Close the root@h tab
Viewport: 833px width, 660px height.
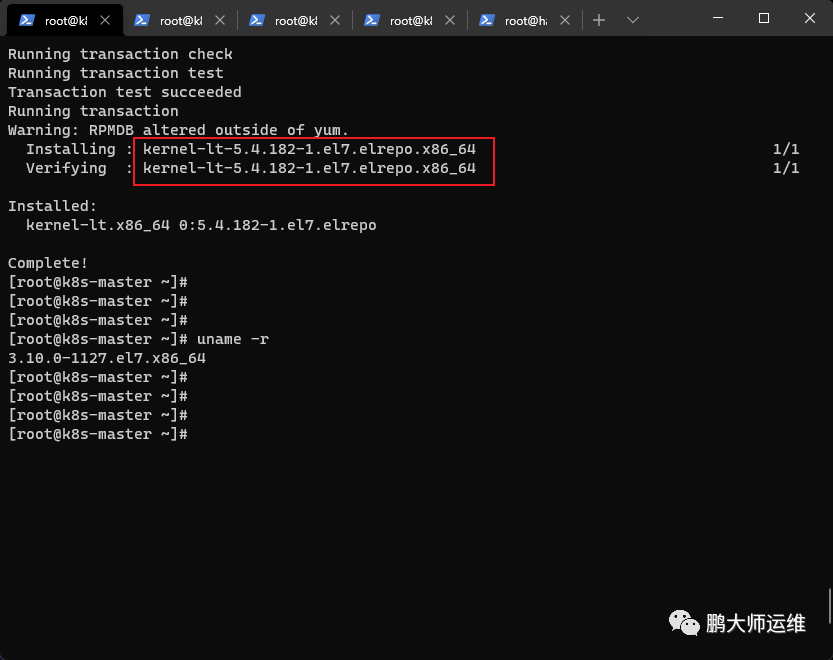[565, 20]
